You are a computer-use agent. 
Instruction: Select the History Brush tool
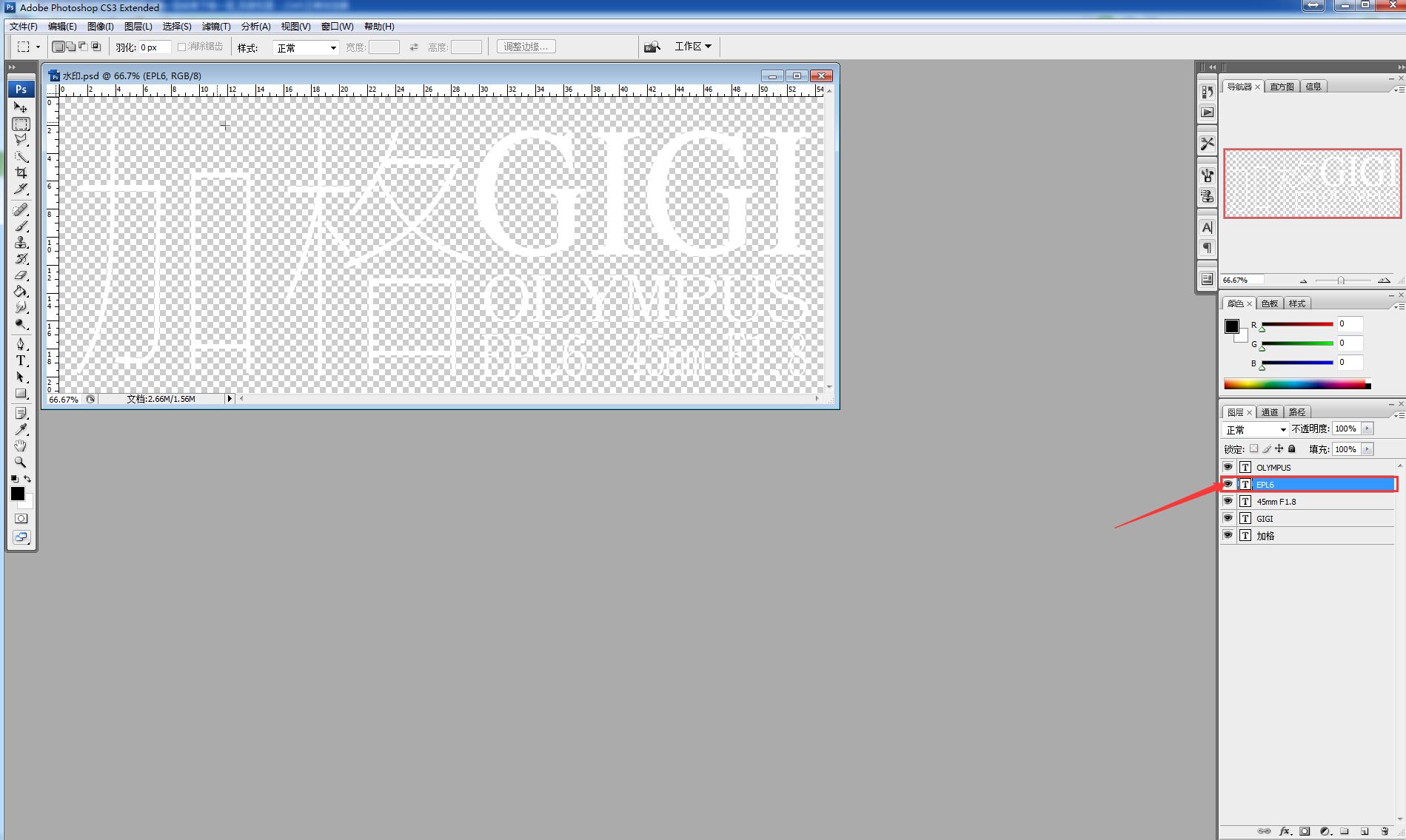click(21, 259)
